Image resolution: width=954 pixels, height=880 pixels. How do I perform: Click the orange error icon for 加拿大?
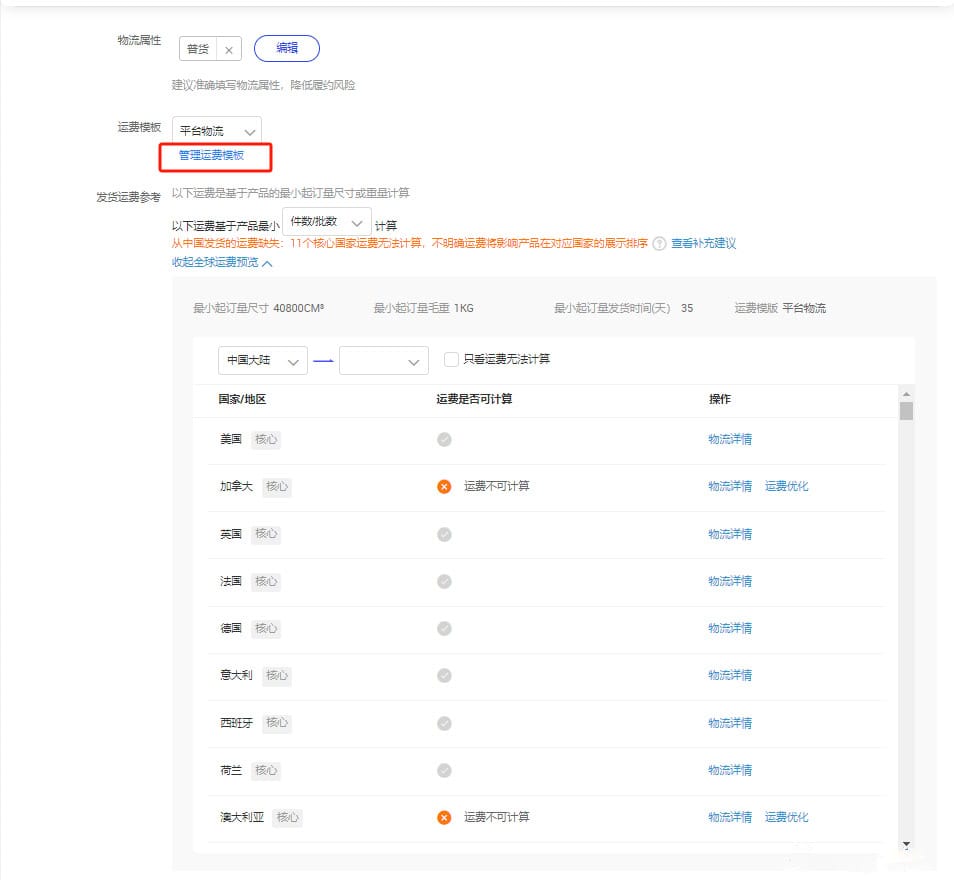tap(444, 487)
